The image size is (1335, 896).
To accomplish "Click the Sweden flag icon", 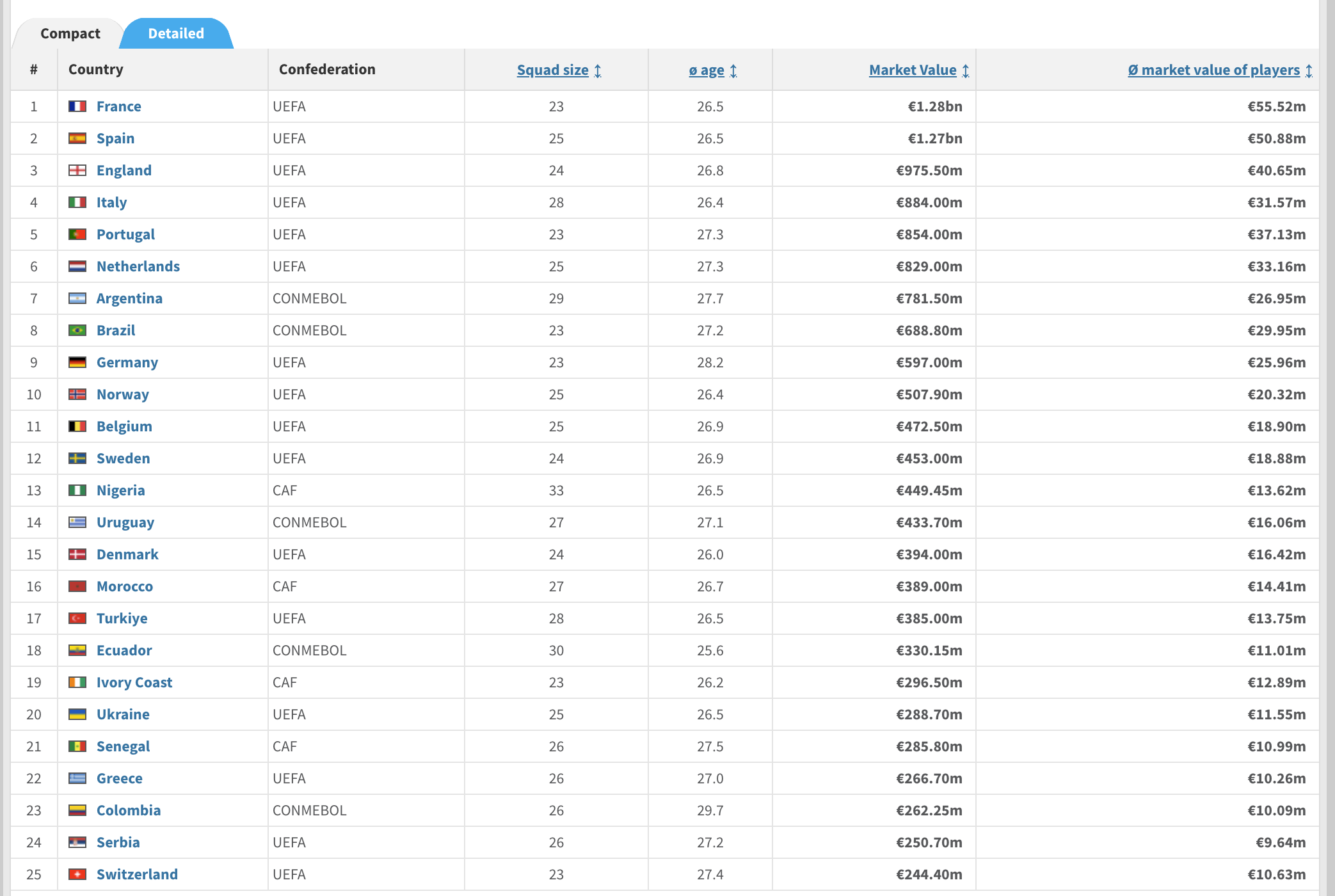I will click(x=77, y=458).
